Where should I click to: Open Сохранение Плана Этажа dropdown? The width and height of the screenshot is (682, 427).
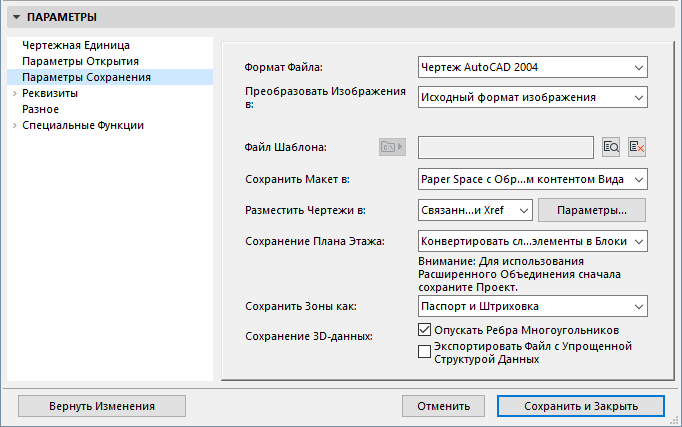(x=533, y=241)
